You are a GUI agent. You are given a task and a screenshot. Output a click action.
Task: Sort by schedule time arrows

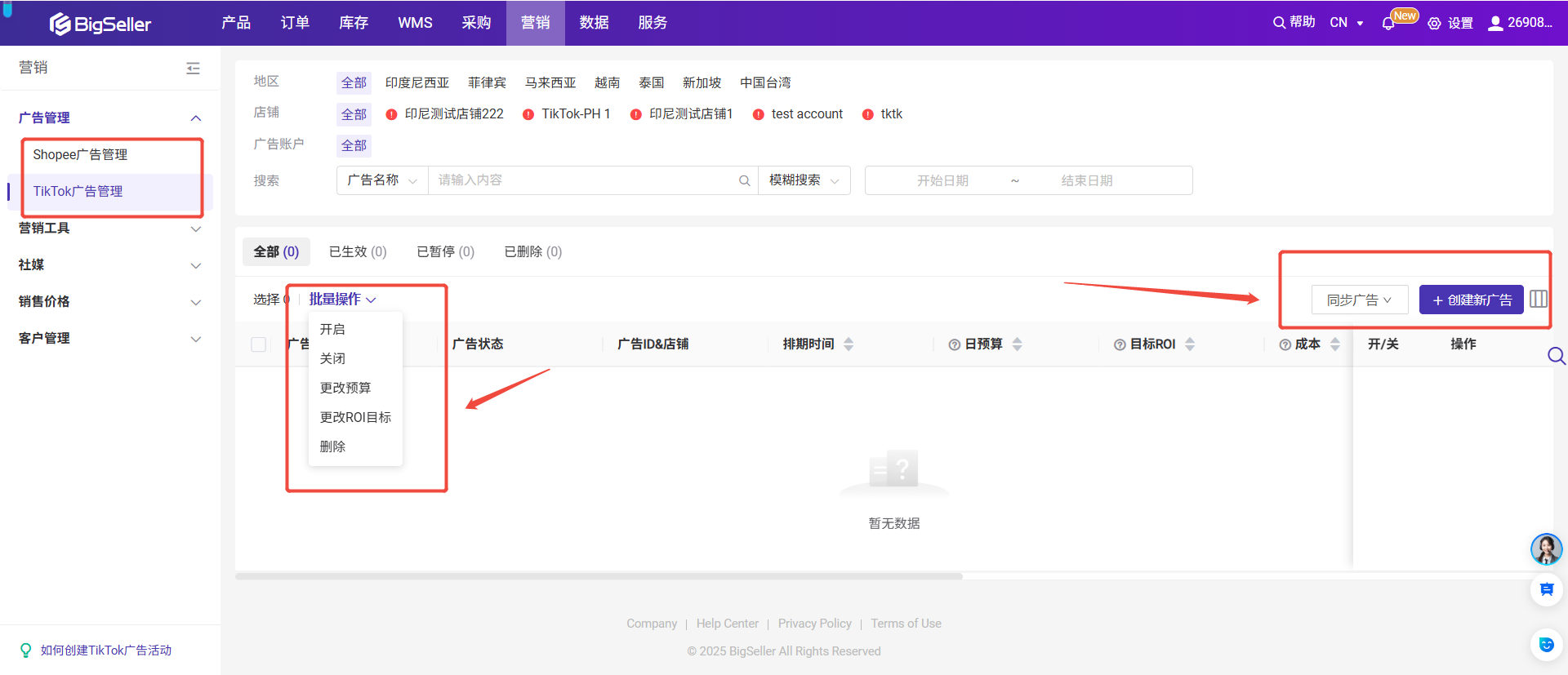[x=849, y=344]
